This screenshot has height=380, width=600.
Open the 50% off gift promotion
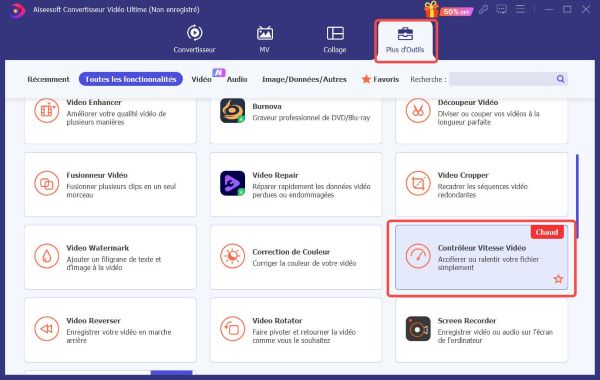[448, 10]
